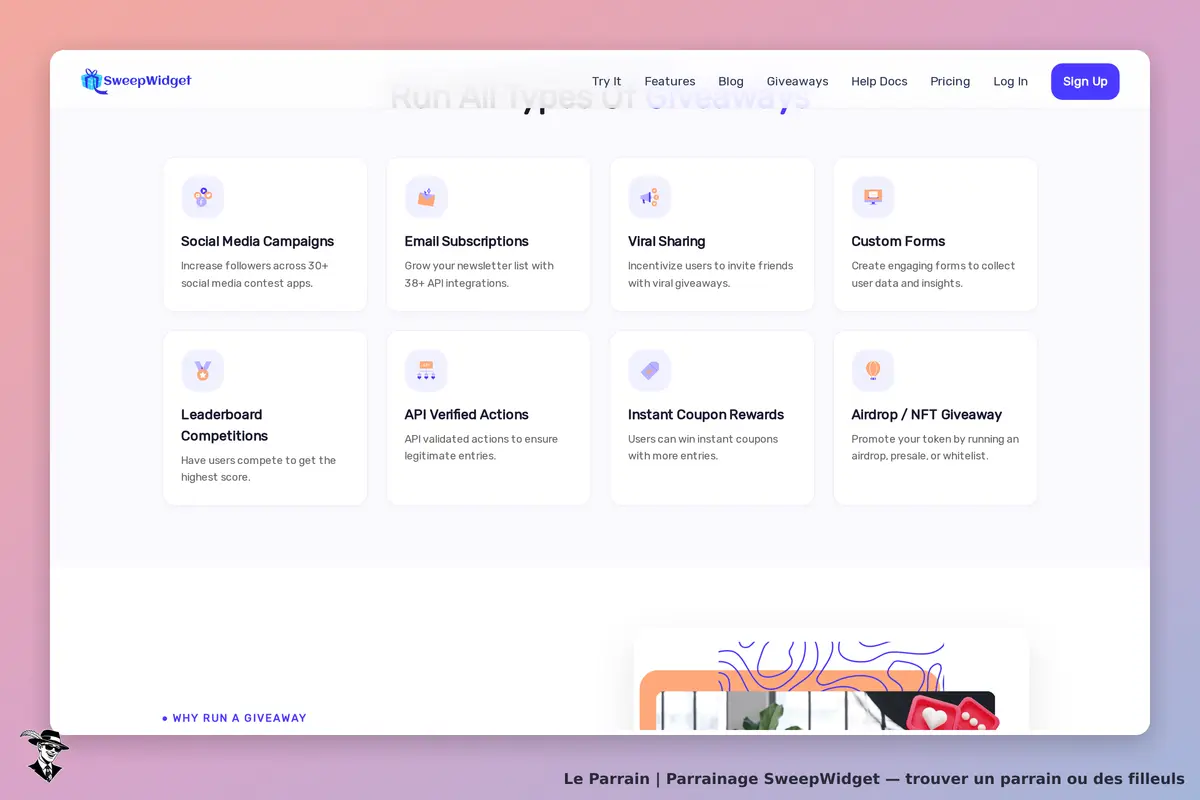Screen dimensions: 1200x800
Task: Click the Le Parrain mascot icon
Action: pyautogui.click(x=44, y=755)
